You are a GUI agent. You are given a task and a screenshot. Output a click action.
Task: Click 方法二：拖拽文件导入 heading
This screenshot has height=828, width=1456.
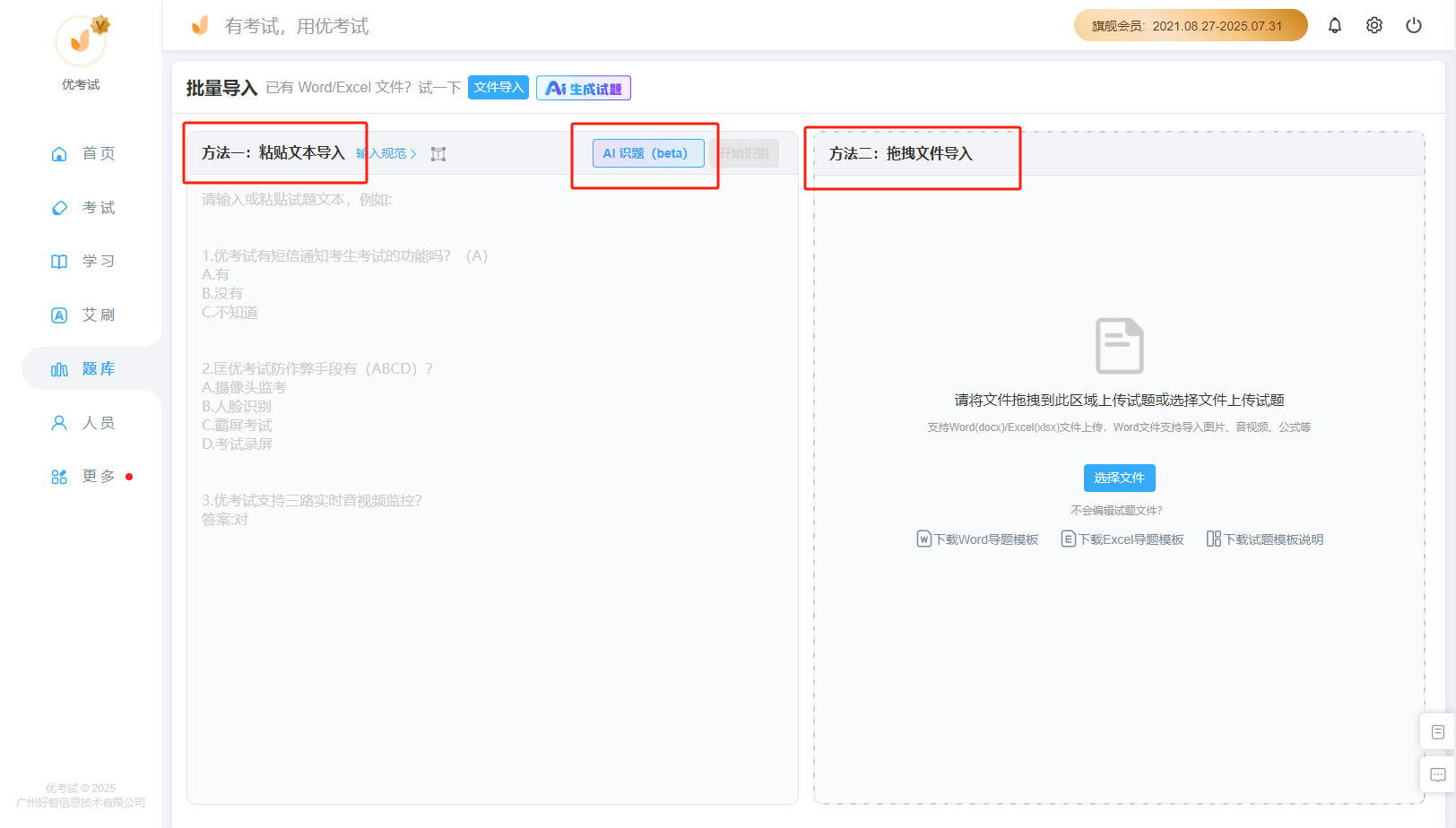point(901,153)
